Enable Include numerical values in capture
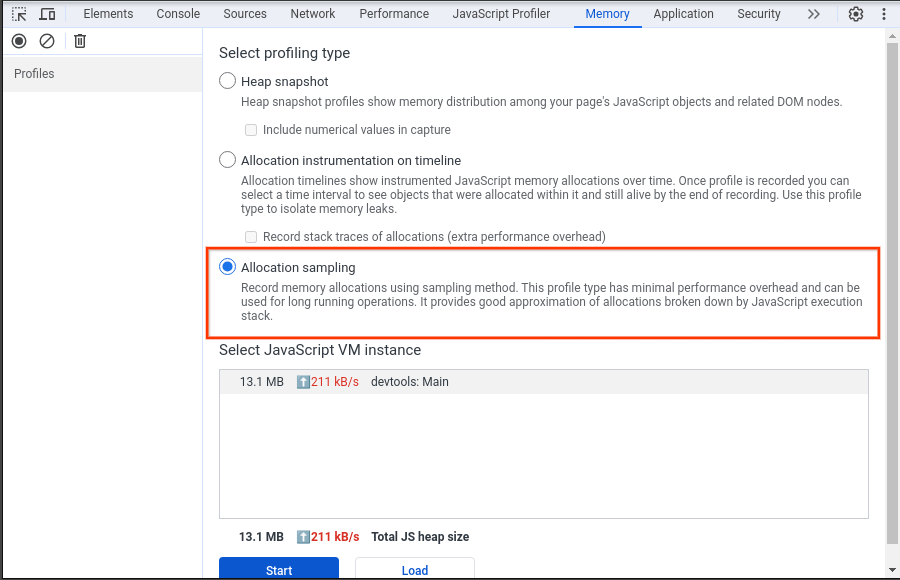This screenshot has width=900, height=580. pos(250,129)
